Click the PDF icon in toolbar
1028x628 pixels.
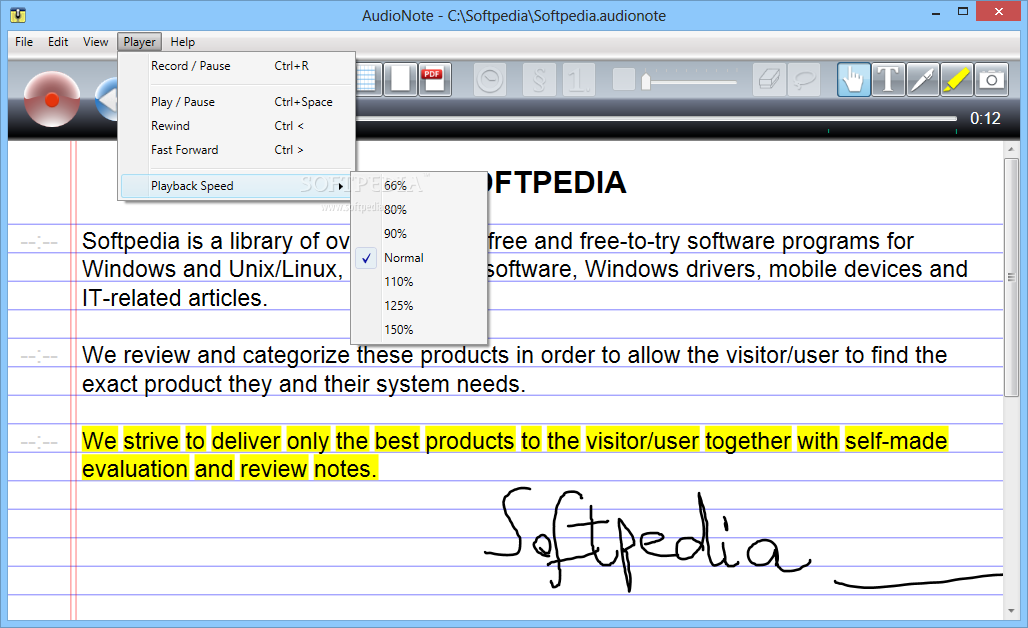coord(435,80)
